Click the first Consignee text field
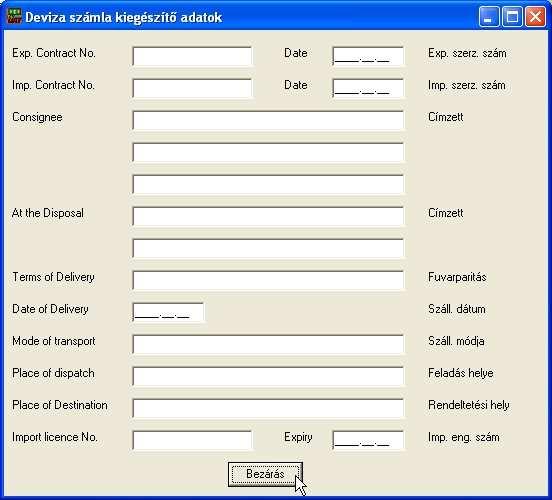Viewport: 552px width, 500px height. coord(268,120)
